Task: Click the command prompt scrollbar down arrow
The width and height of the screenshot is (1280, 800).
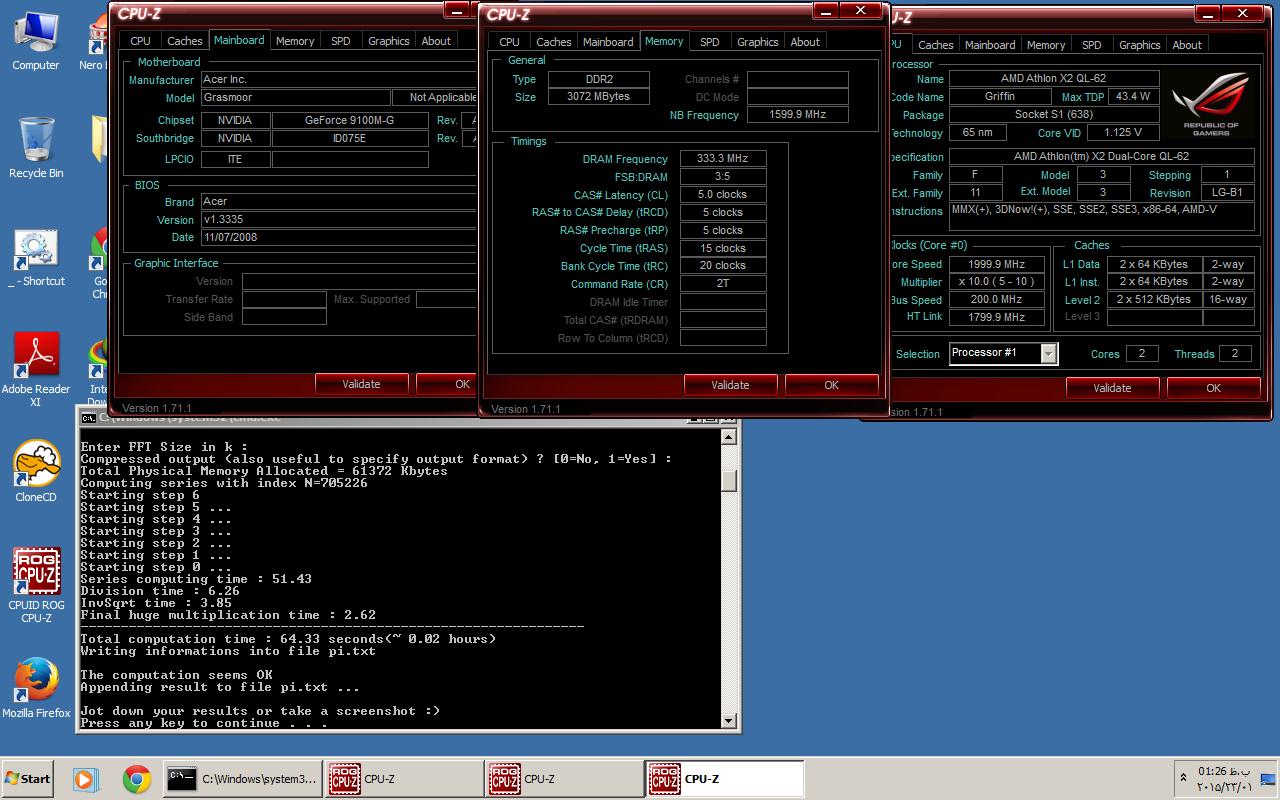Action: [x=729, y=721]
